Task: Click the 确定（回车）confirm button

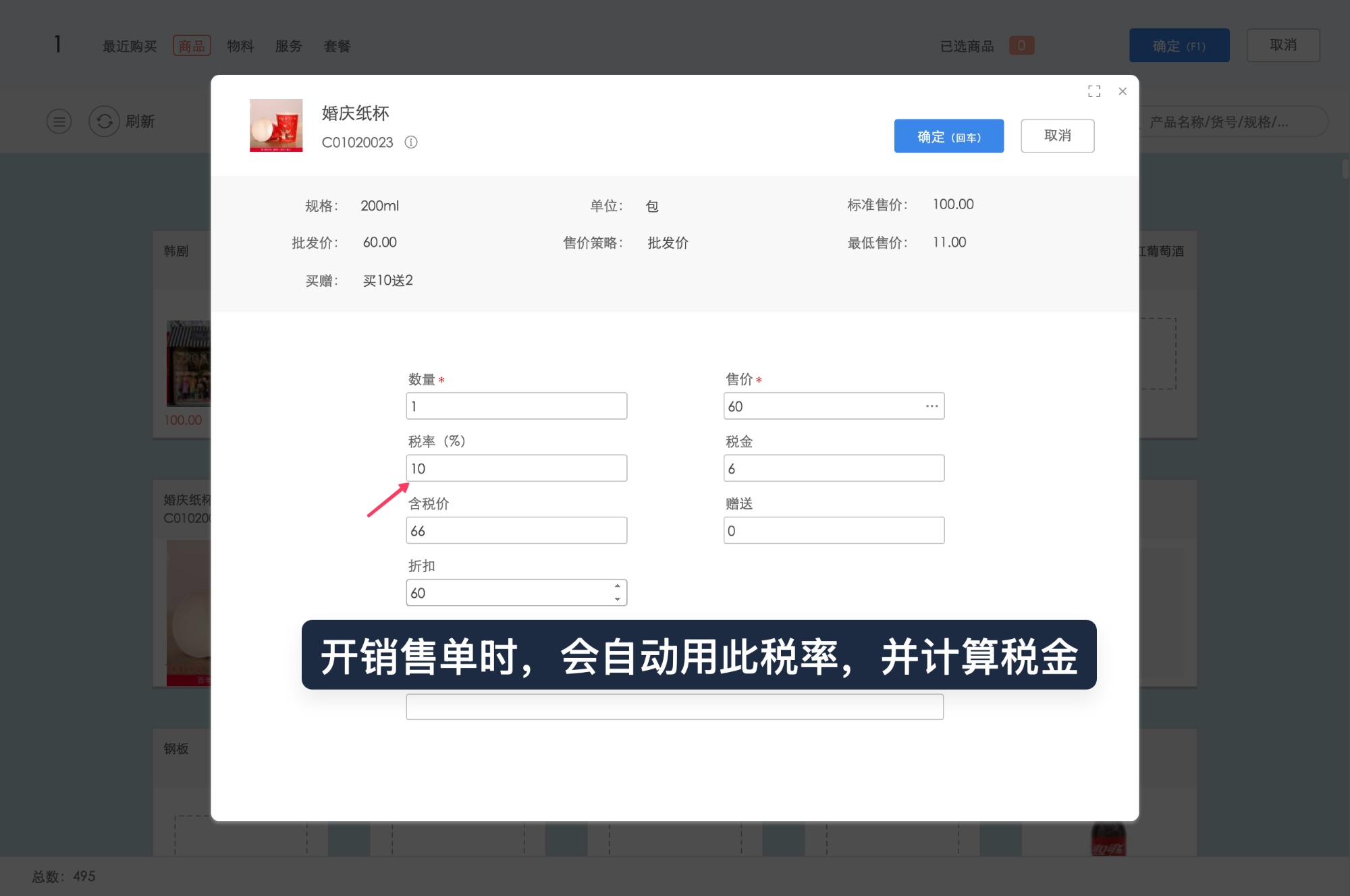Action: click(x=949, y=136)
